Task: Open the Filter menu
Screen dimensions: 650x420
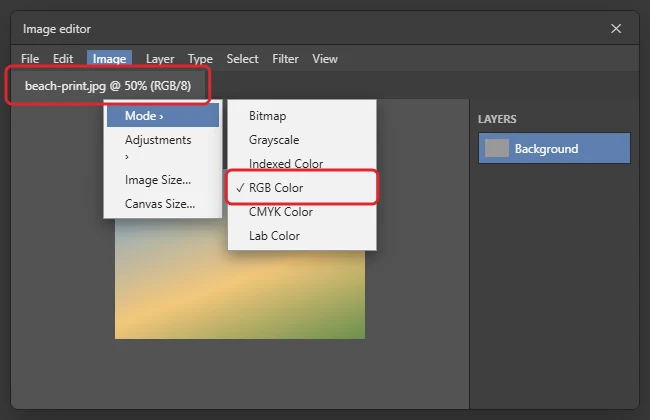Action: click(285, 59)
